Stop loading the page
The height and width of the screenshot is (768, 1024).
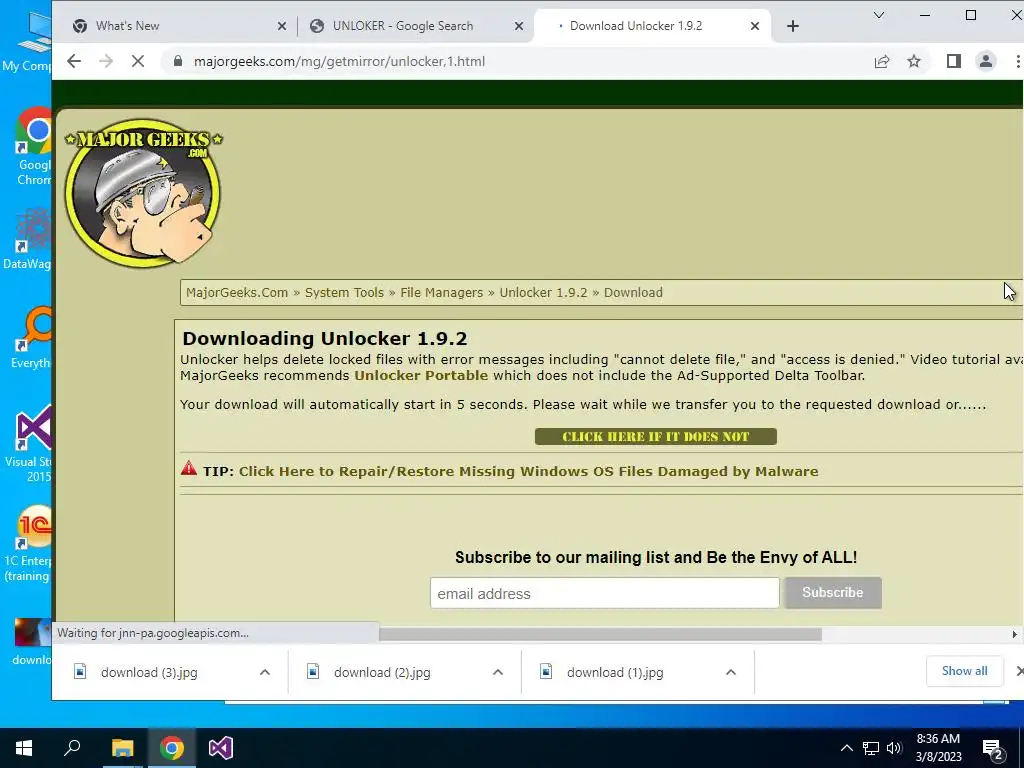click(x=138, y=61)
